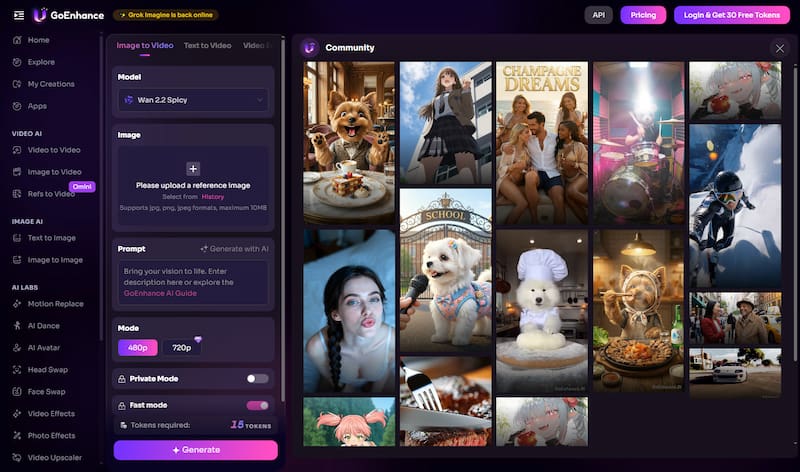Click the Video Upscaler icon
This screenshot has width=800, height=472.
tap(17, 457)
